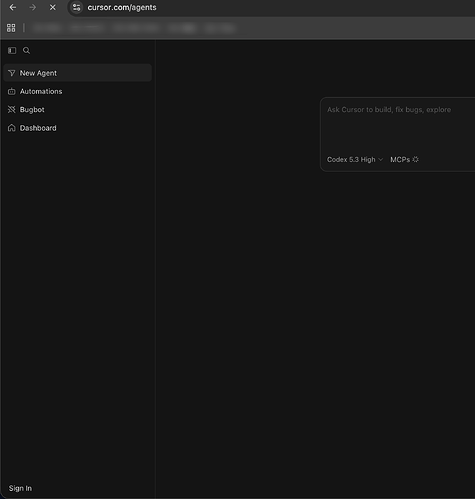The image size is (475, 499).
Task: Toggle the sidebar panel icon
Action: pos(12,50)
